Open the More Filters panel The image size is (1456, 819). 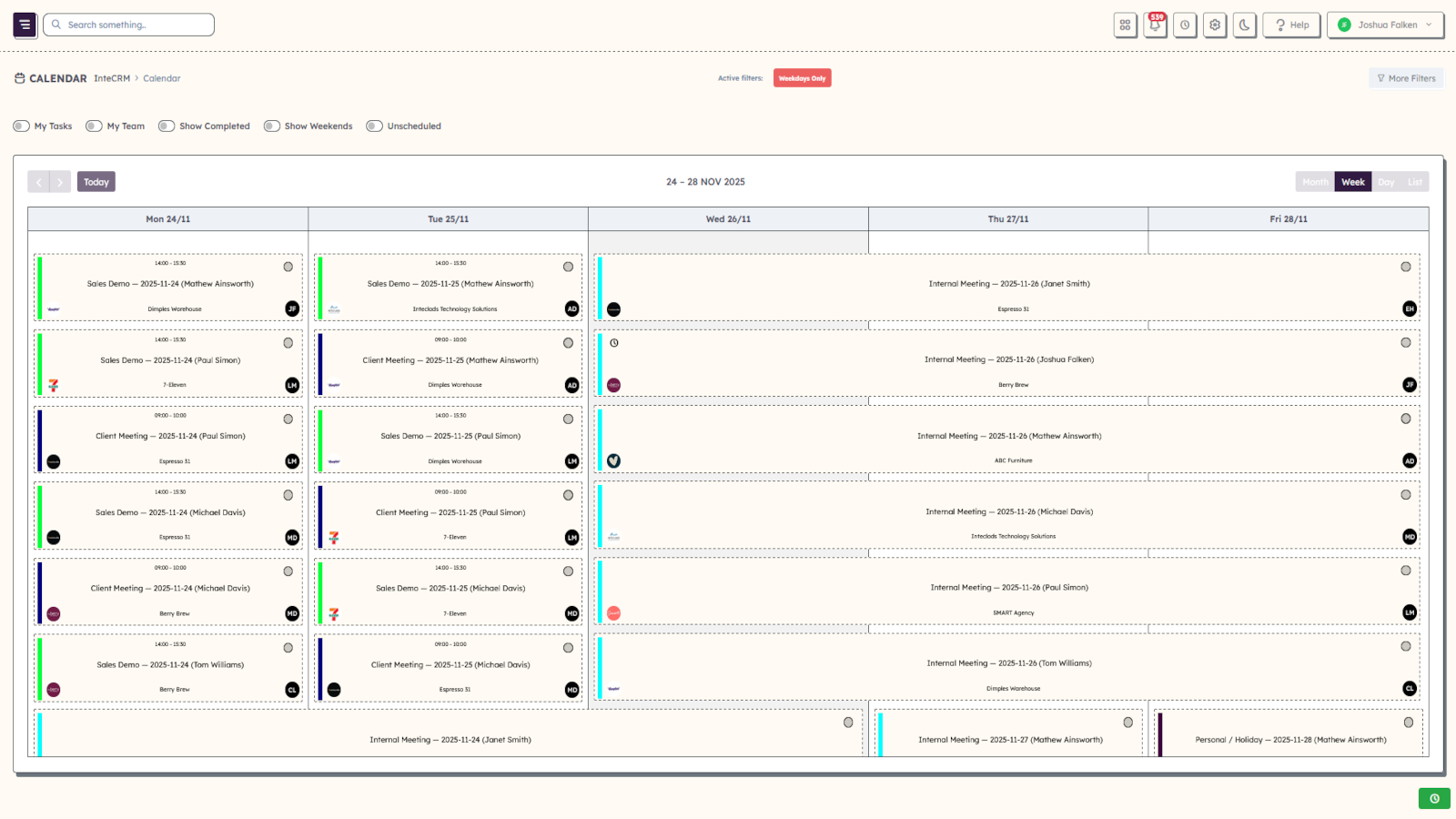[x=1405, y=77]
